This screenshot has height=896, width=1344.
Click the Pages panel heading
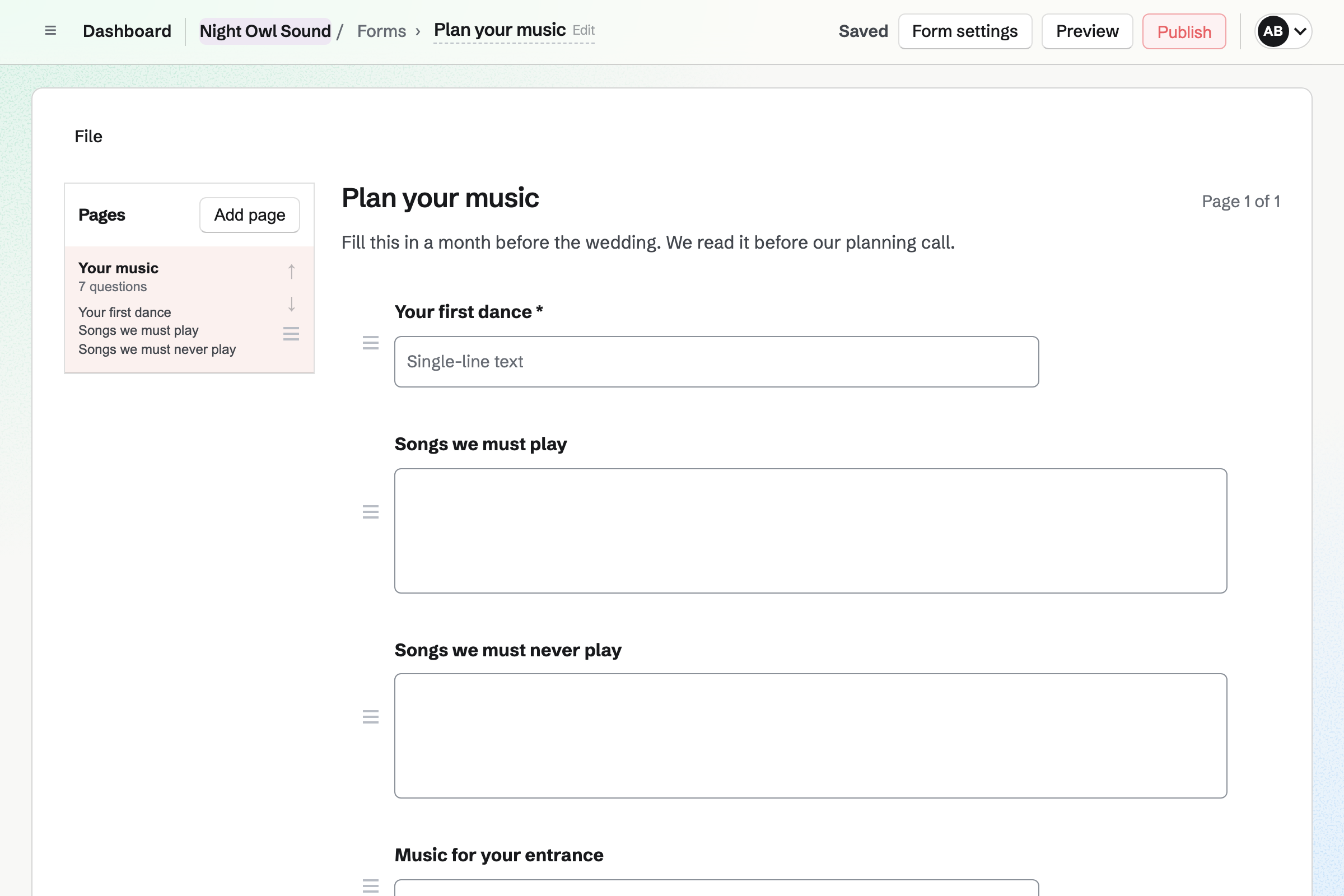[x=102, y=215]
